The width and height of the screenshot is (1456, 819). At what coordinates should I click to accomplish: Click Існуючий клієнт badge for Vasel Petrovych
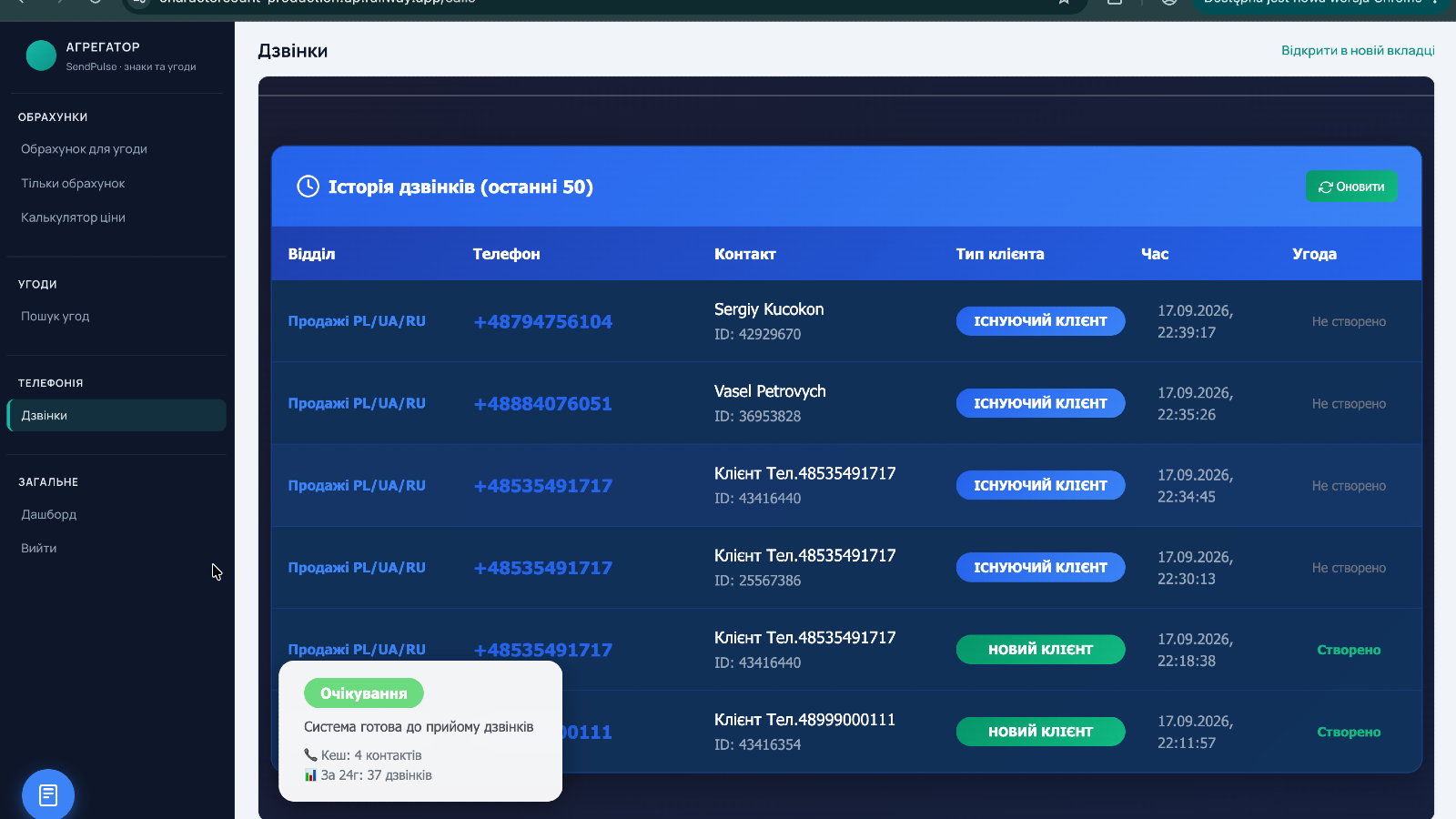(x=1040, y=403)
